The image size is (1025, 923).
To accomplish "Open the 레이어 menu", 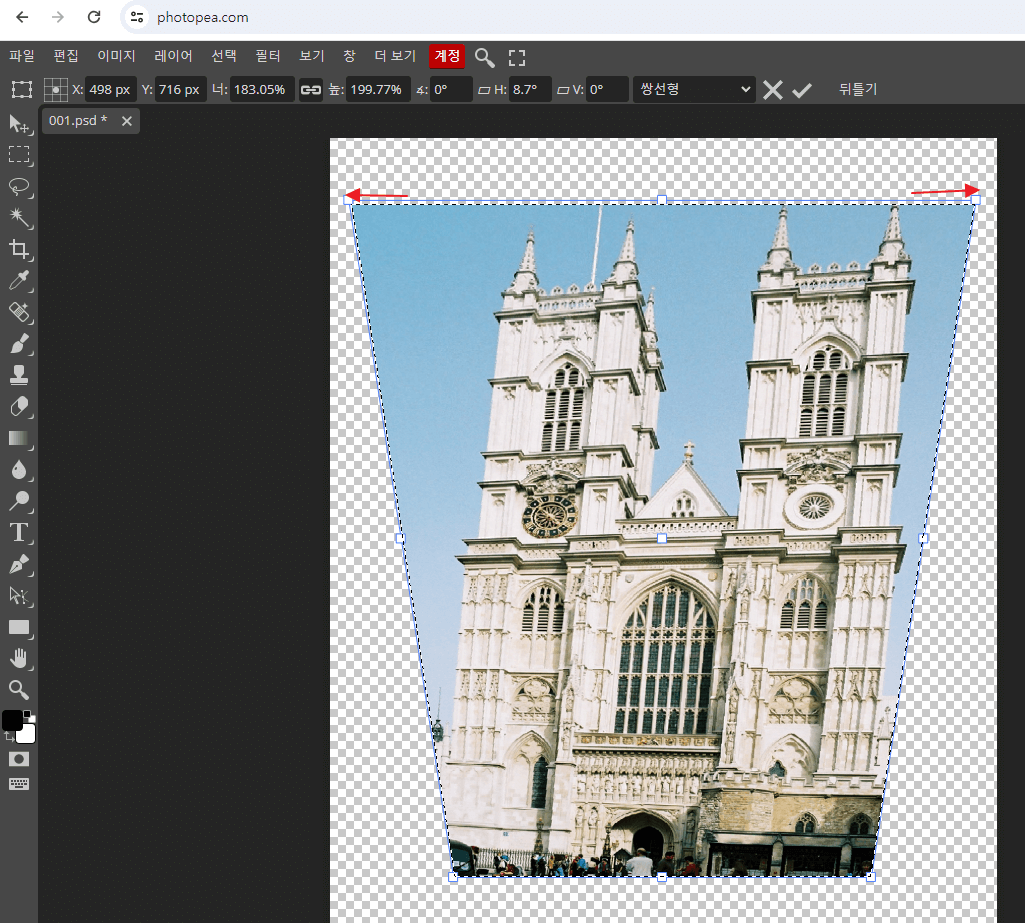I will tap(173, 56).
